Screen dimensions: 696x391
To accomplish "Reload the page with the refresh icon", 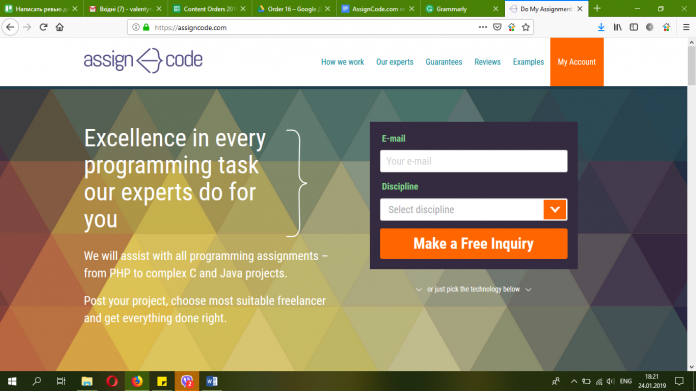I will pos(43,27).
